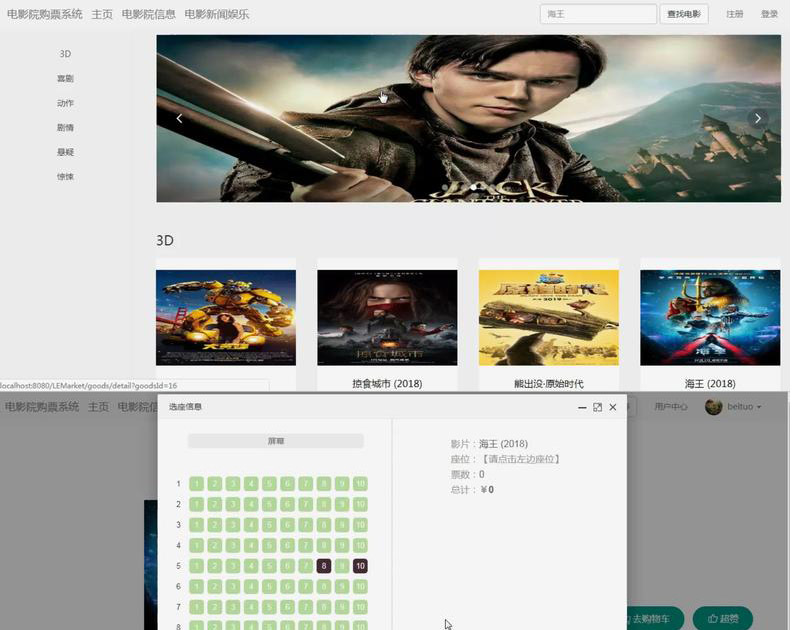Select seat 6 in row 4

pyautogui.click(x=287, y=545)
